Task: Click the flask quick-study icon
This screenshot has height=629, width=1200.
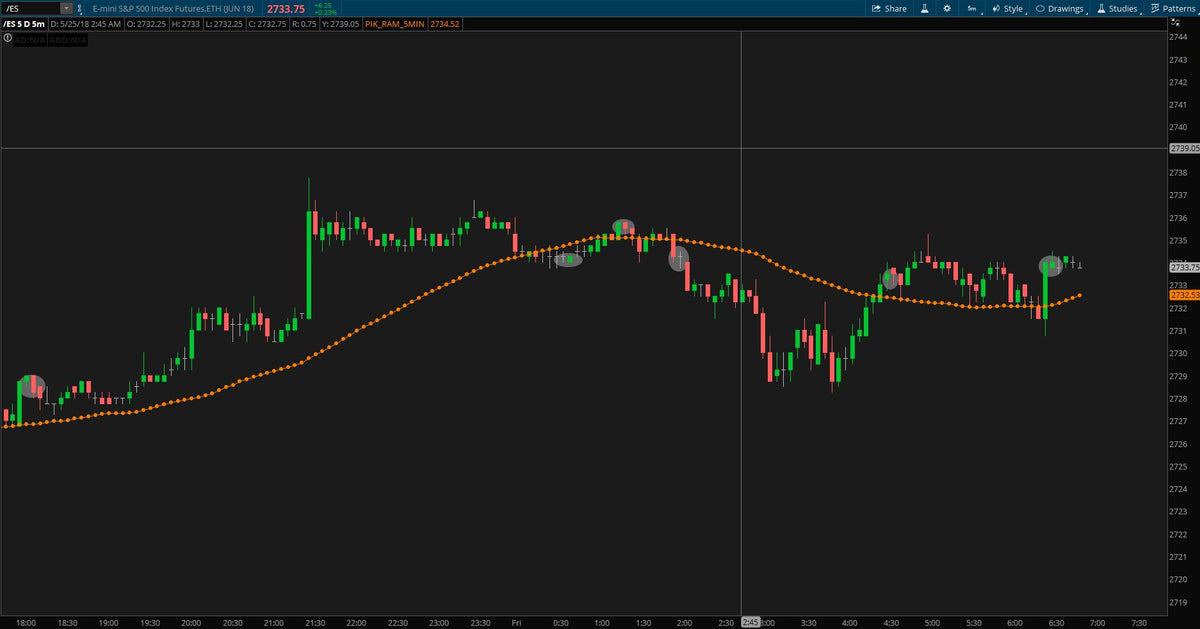Action: point(925,8)
